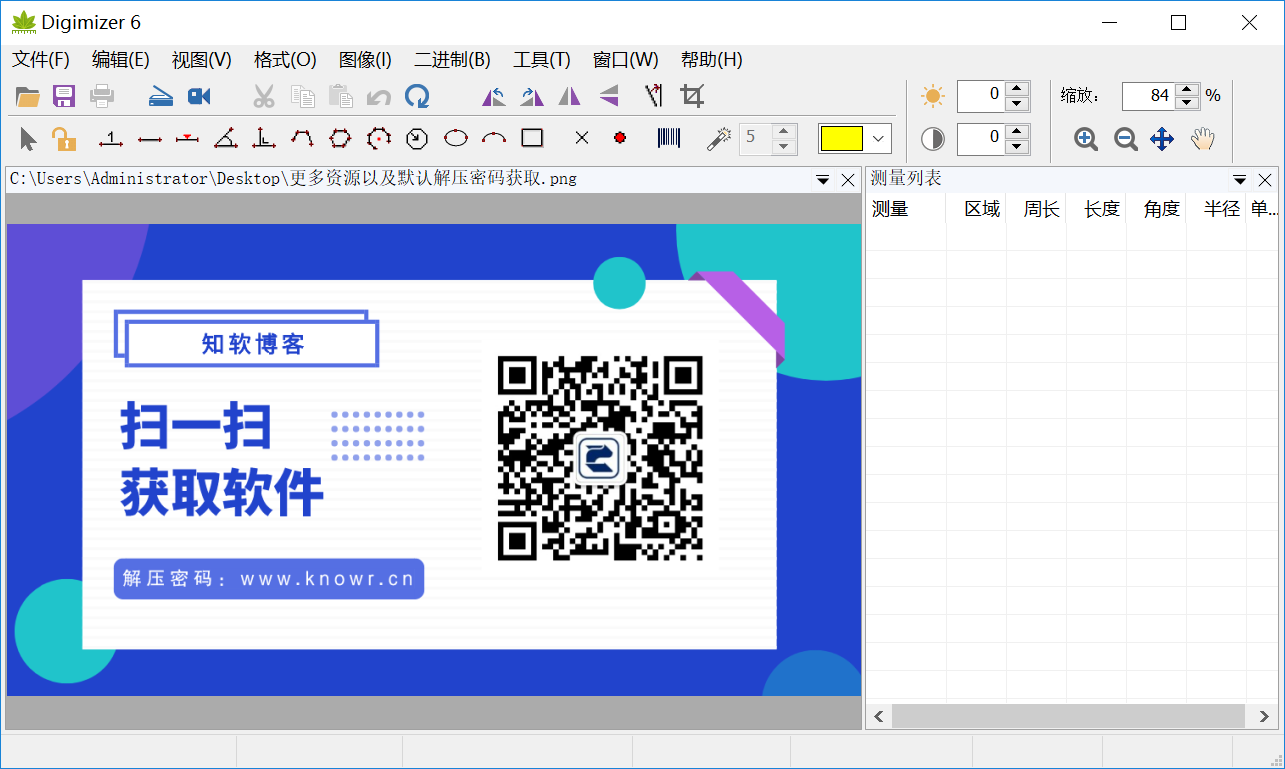
Task: Select the perpendicular right-angle tool
Action: click(264, 138)
